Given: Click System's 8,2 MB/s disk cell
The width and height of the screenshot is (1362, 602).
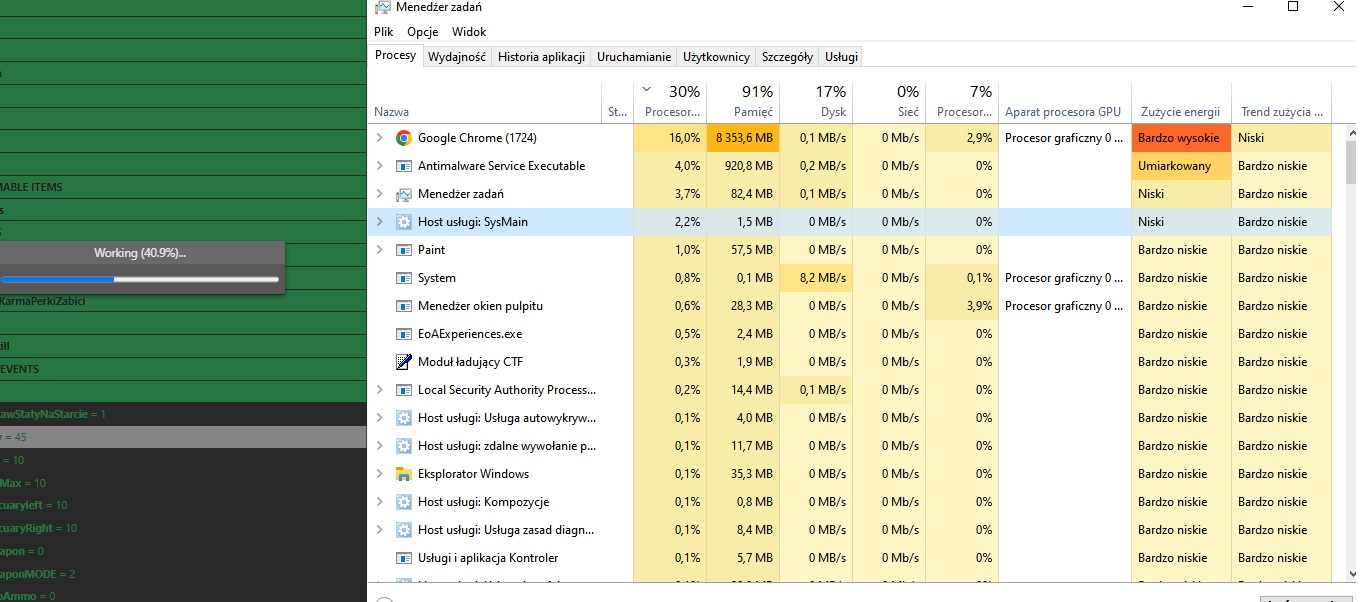Looking at the screenshot, I should point(816,278).
